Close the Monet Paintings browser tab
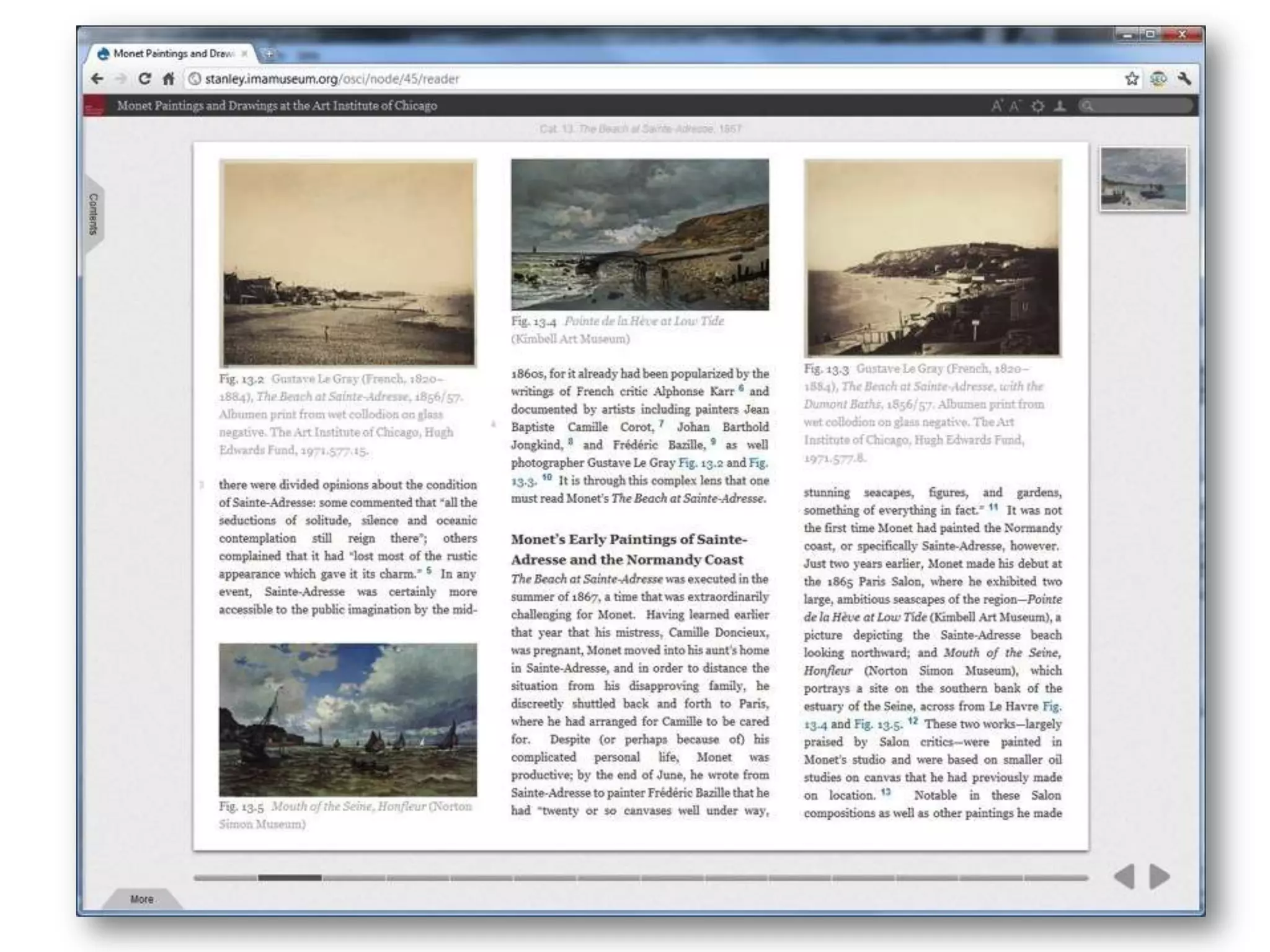1270x952 pixels. pos(244,54)
